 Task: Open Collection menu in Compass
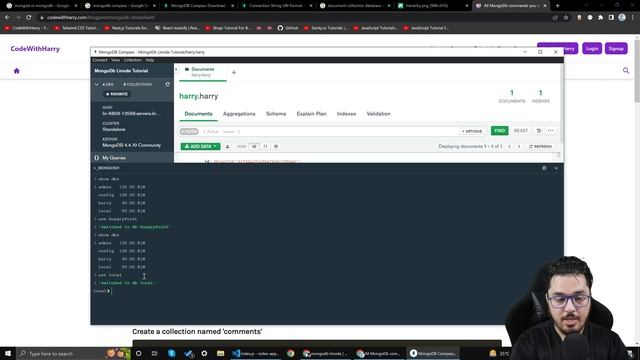coord(133,60)
